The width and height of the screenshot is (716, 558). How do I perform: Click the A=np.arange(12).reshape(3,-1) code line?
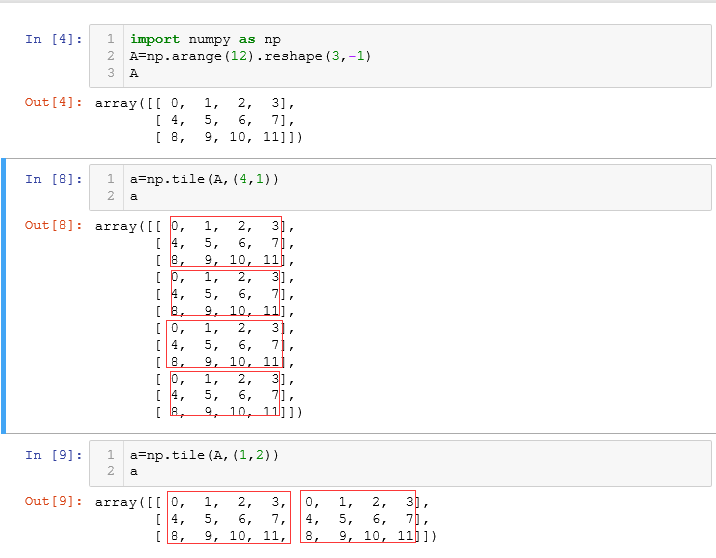click(x=250, y=56)
